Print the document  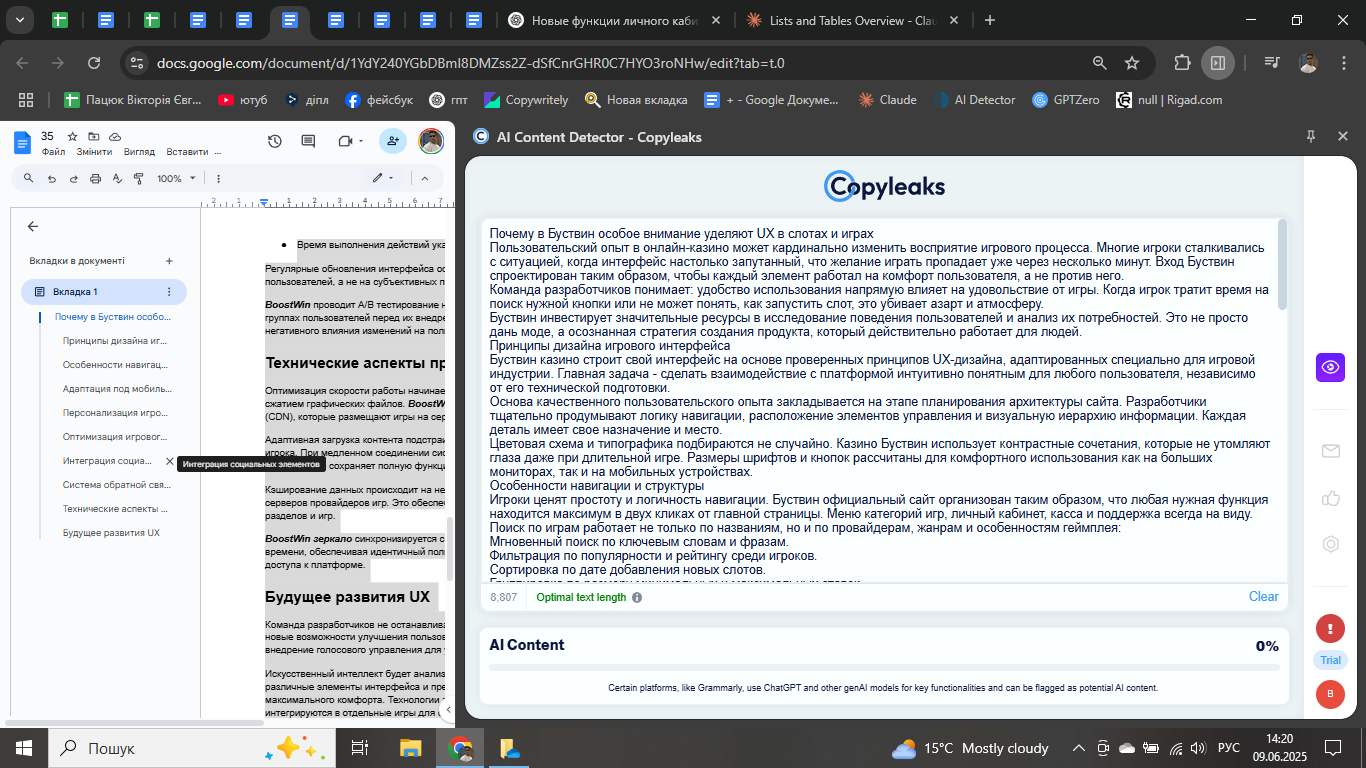[x=96, y=178]
